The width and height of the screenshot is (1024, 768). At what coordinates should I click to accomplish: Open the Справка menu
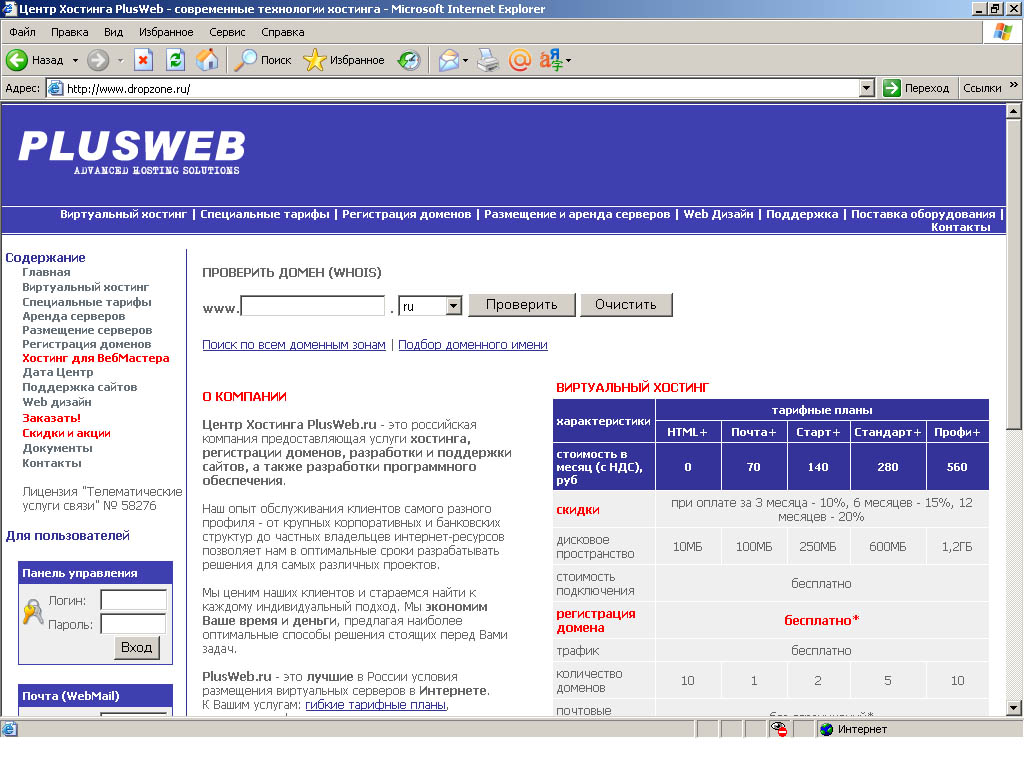pyautogui.click(x=283, y=32)
